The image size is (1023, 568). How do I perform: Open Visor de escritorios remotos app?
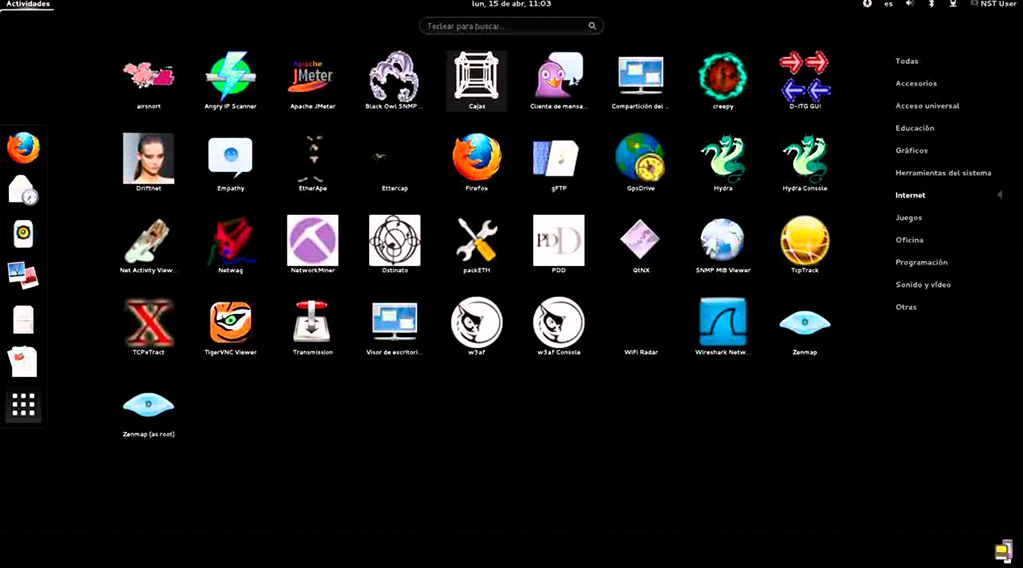coord(394,327)
